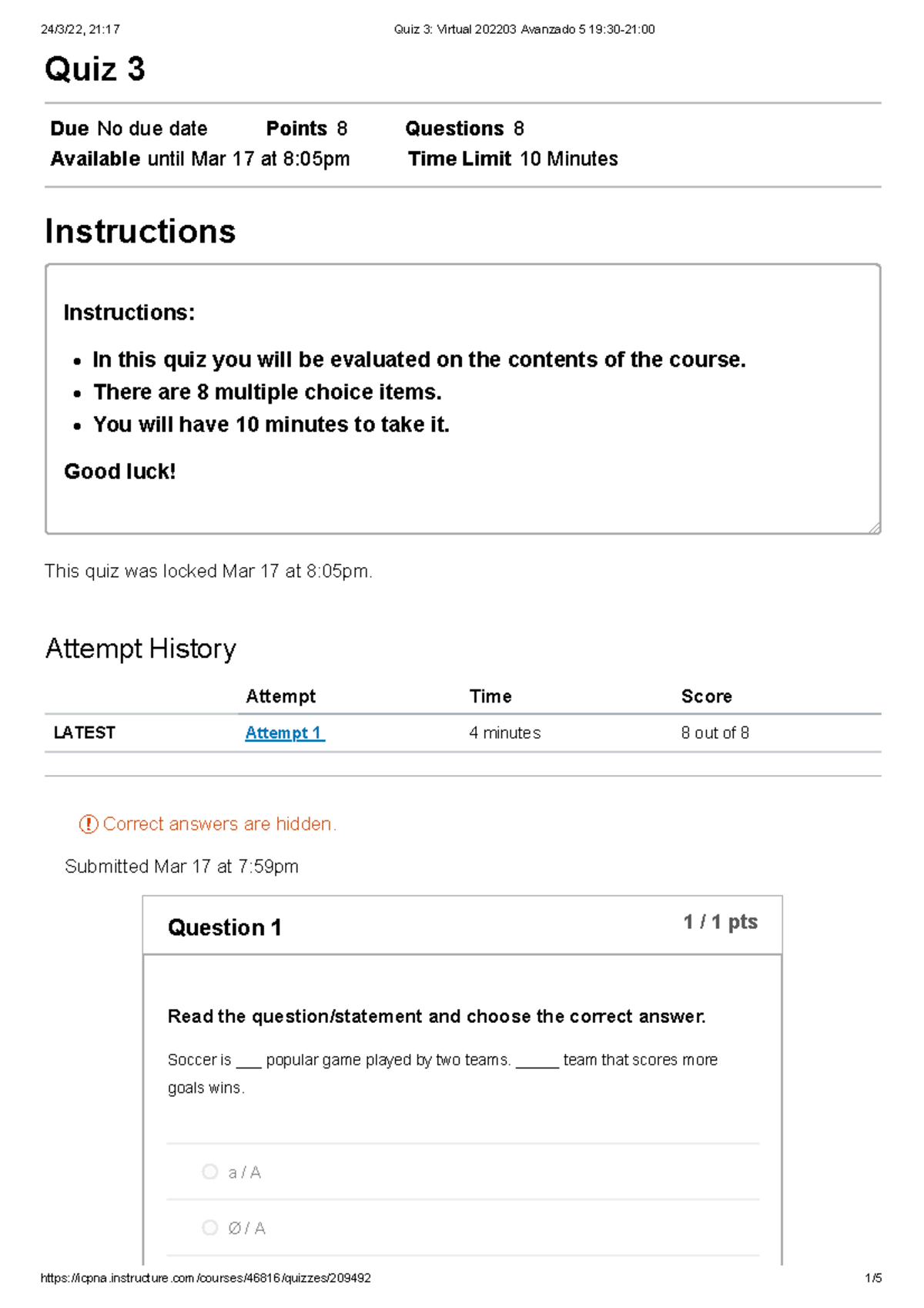
Task: Click the 'Time Limit 10 Minutes' text
Action: point(513,159)
